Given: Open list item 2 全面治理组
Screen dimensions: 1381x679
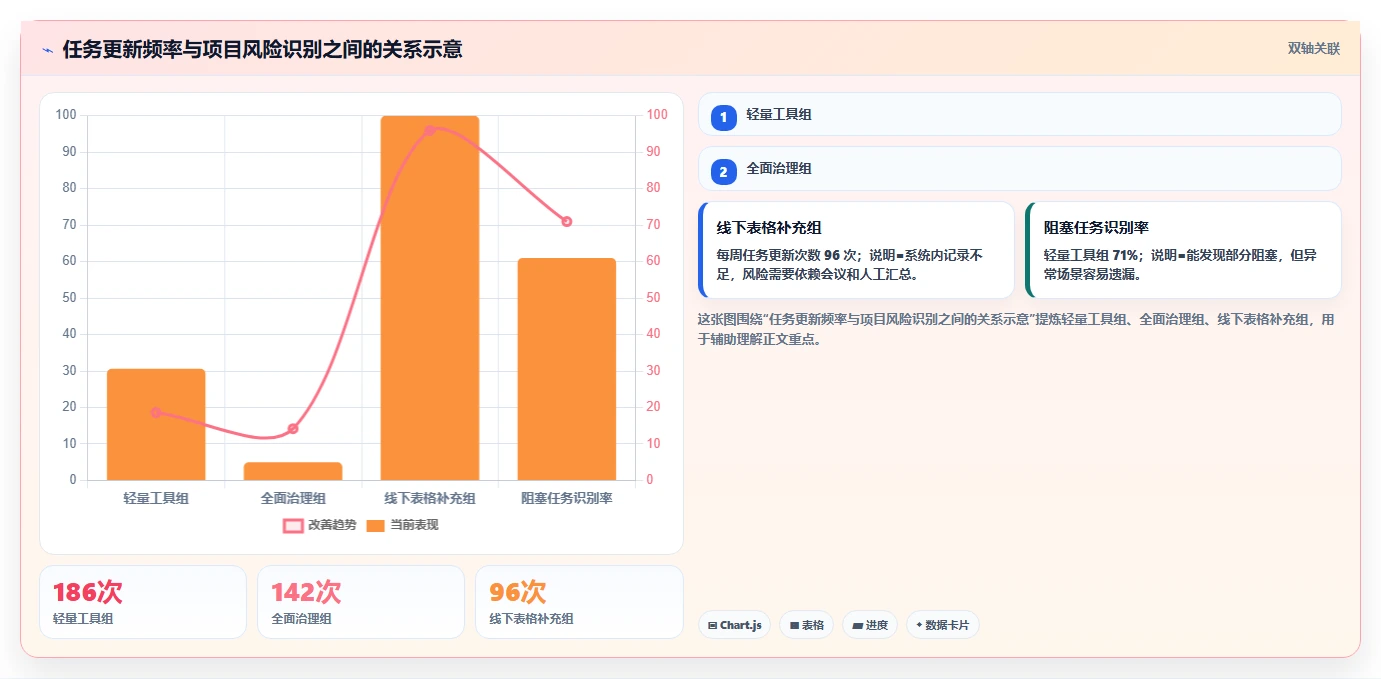Looking at the screenshot, I should [x=1020, y=168].
